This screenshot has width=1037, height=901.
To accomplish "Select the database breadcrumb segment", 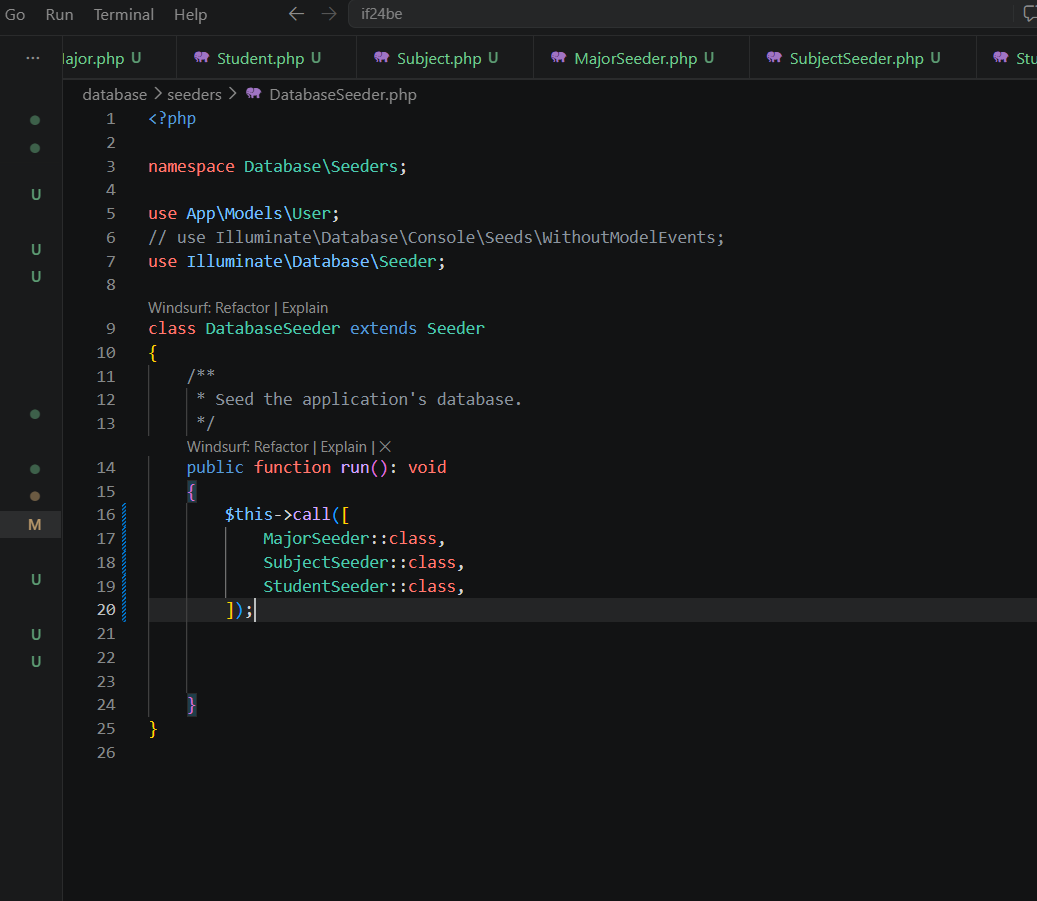I will [x=114, y=95].
